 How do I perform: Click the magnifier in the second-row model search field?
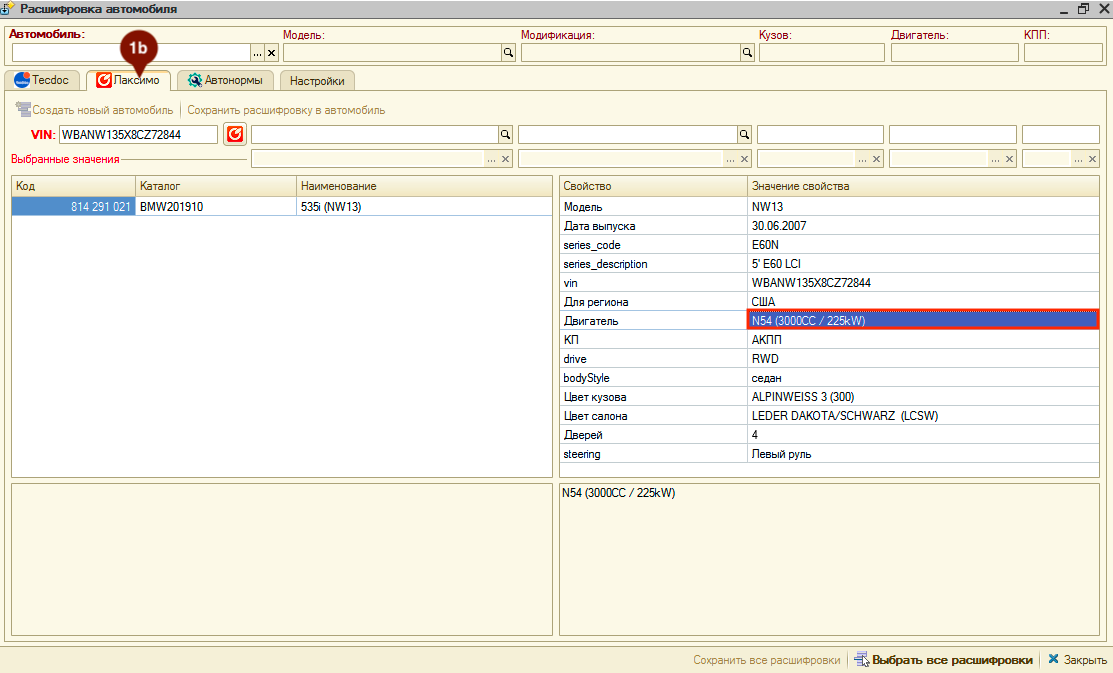pos(505,134)
